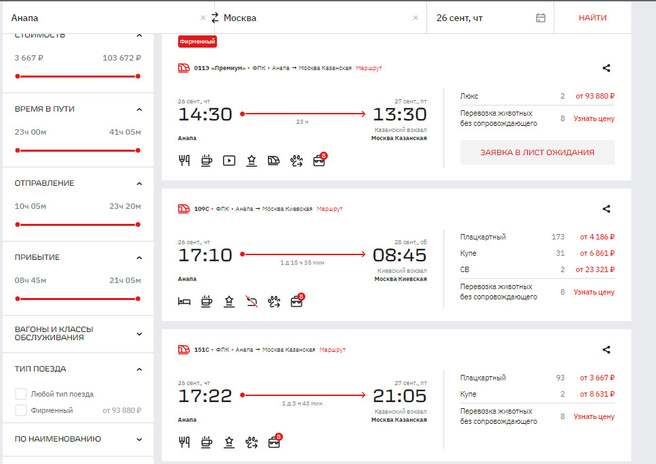656x464 pixels.
Task: Click luggage icon with badge for train 109С
Action: click(x=297, y=300)
